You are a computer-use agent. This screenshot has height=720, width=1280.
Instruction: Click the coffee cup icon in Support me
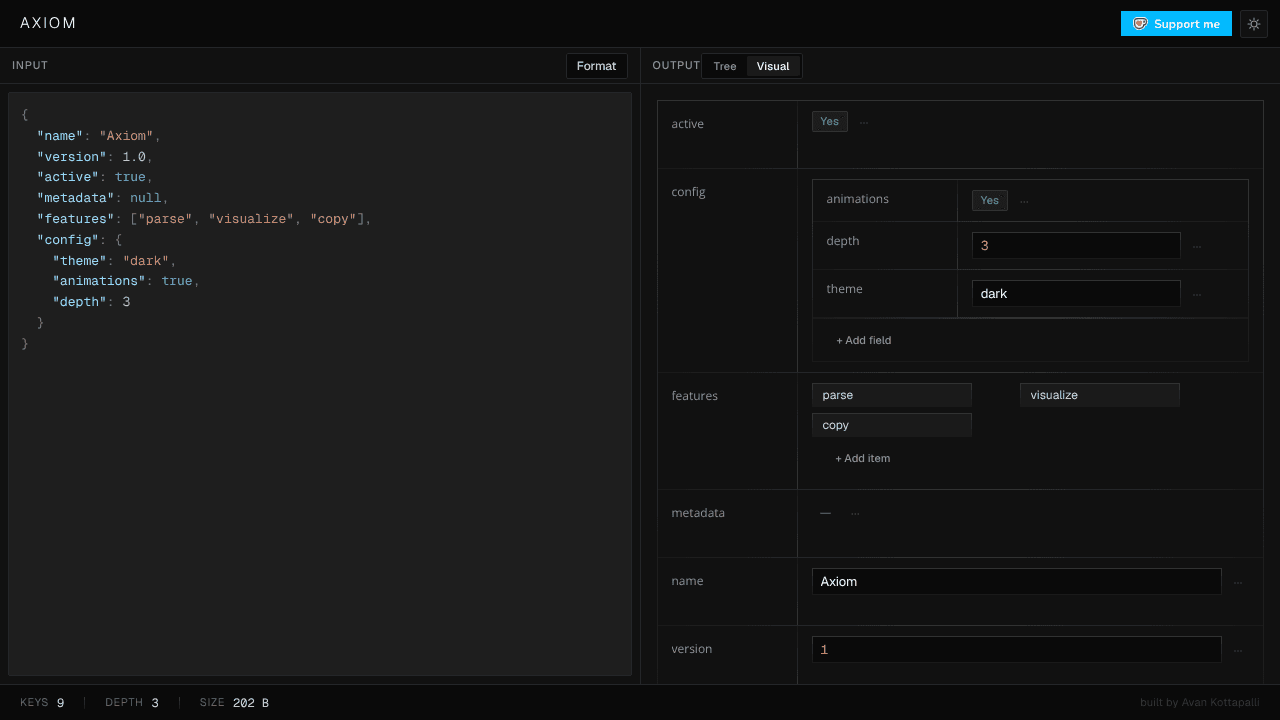coord(1140,24)
